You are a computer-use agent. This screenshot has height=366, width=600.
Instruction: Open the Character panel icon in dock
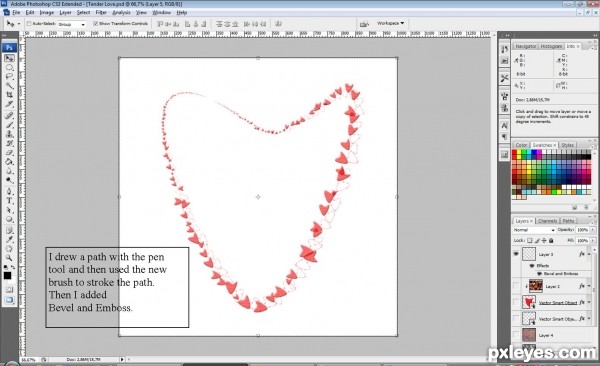click(504, 126)
